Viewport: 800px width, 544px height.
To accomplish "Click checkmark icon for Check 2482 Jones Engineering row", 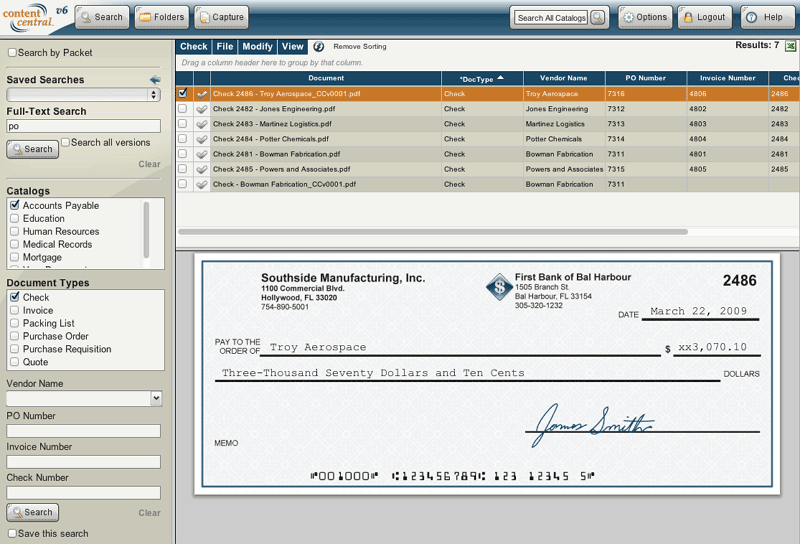I will click(x=202, y=109).
